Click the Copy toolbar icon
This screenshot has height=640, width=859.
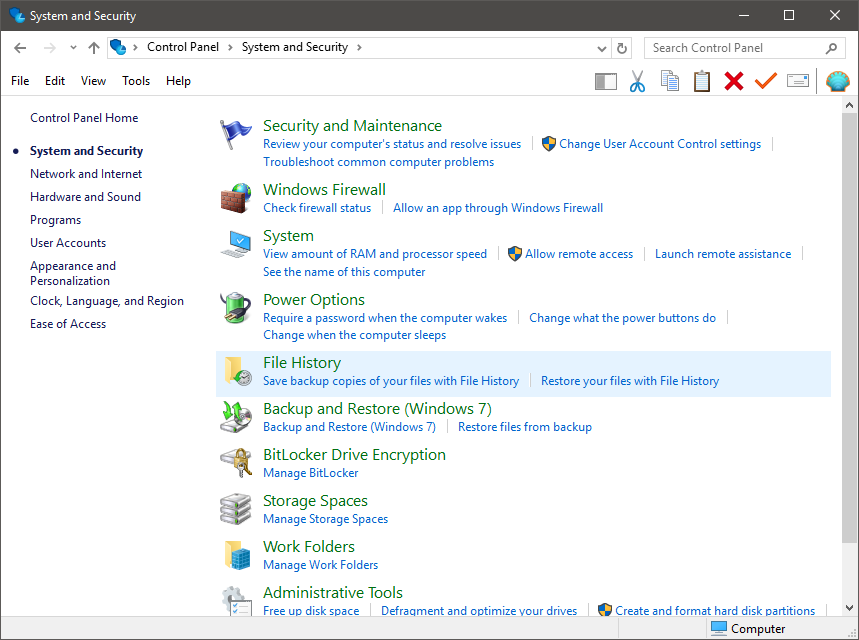(669, 81)
